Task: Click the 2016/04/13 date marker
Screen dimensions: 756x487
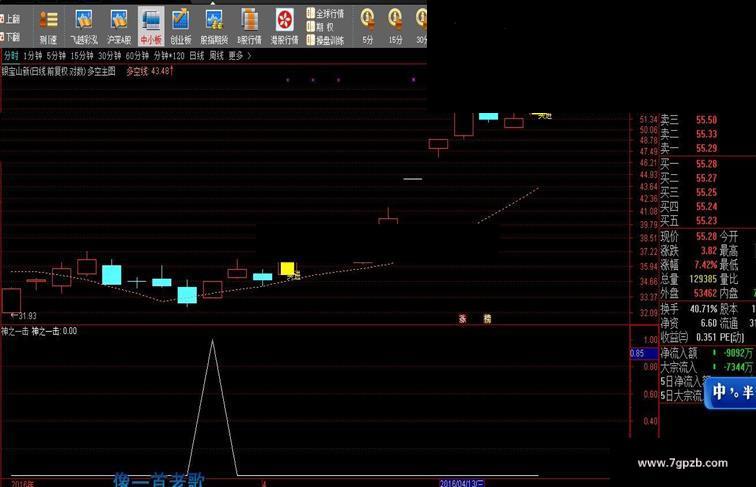Action: click(462, 483)
